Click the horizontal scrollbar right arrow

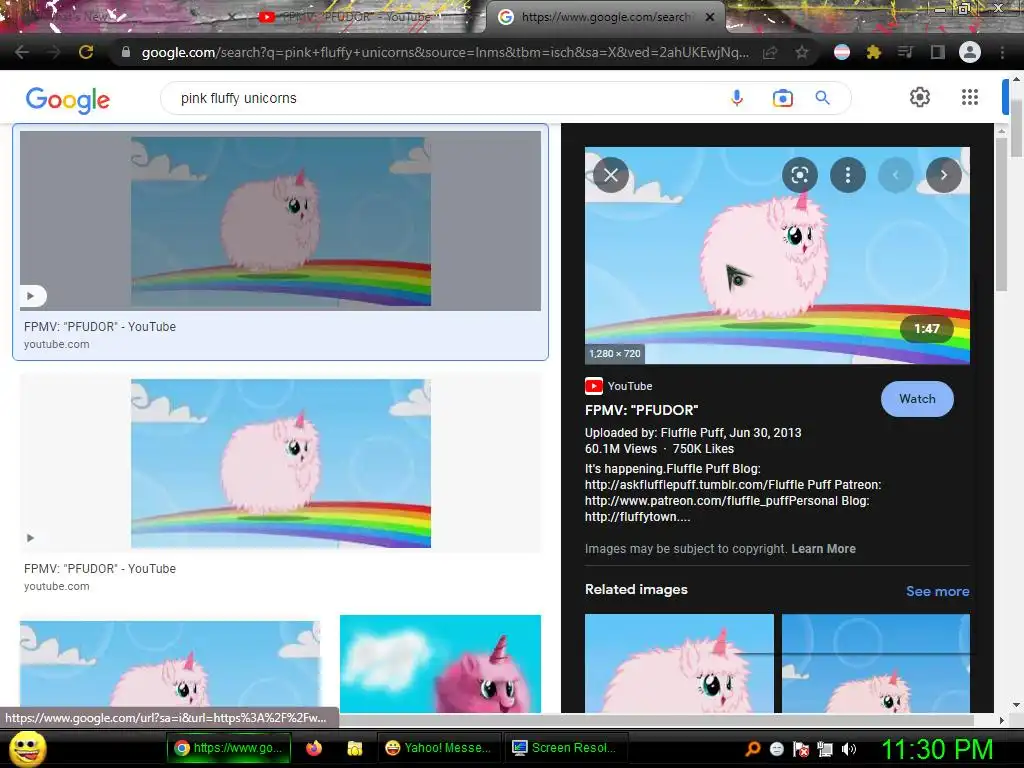click(x=1002, y=720)
